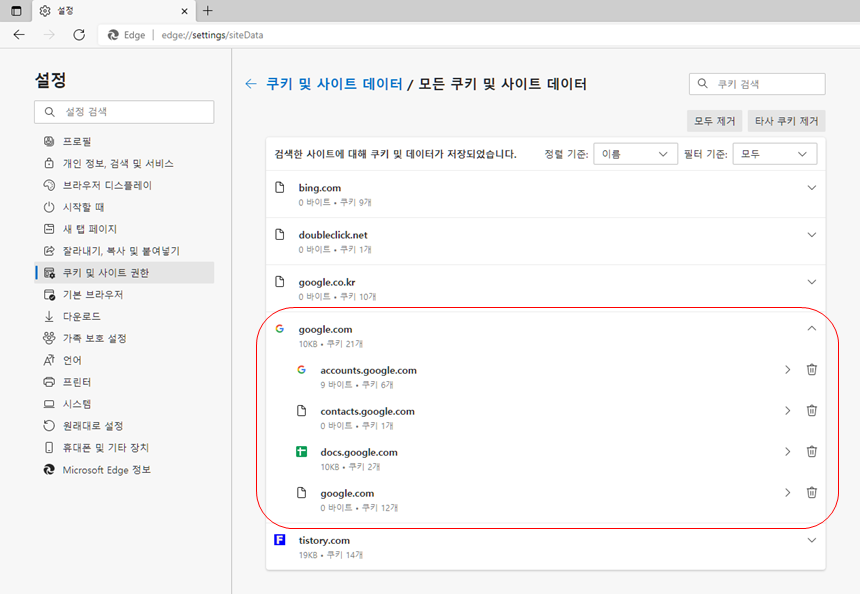The width and height of the screenshot is (860, 594).
Task: Click the 모두 제거 button
Action: 715,121
